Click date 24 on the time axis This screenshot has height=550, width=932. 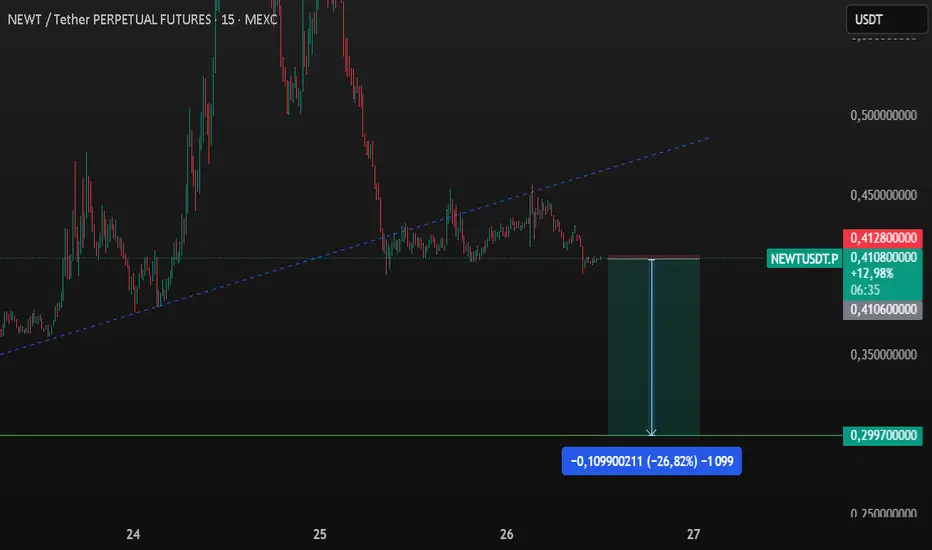[133, 534]
